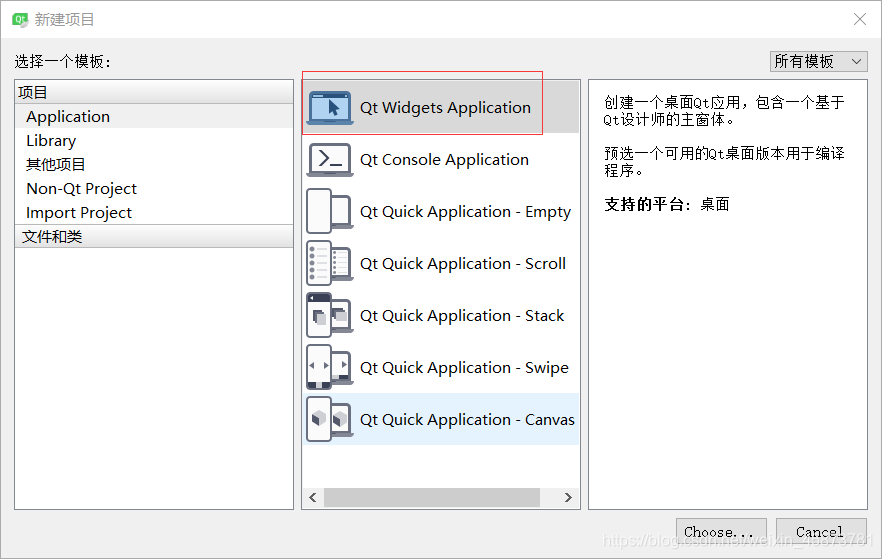This screenshot has width=882, height=559.
Task: Choose Qt Quick Application - Scroll
Action: [x=441, y=263]
